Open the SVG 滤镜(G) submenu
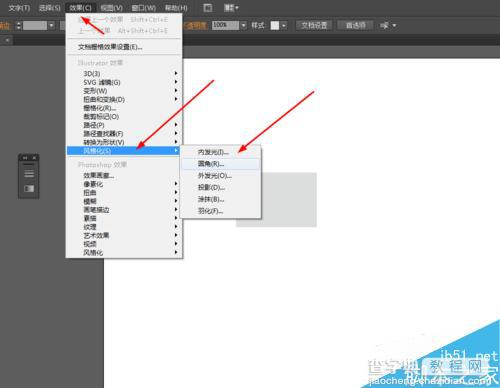The width and height of the screenshot is (500, 388). 124,82
